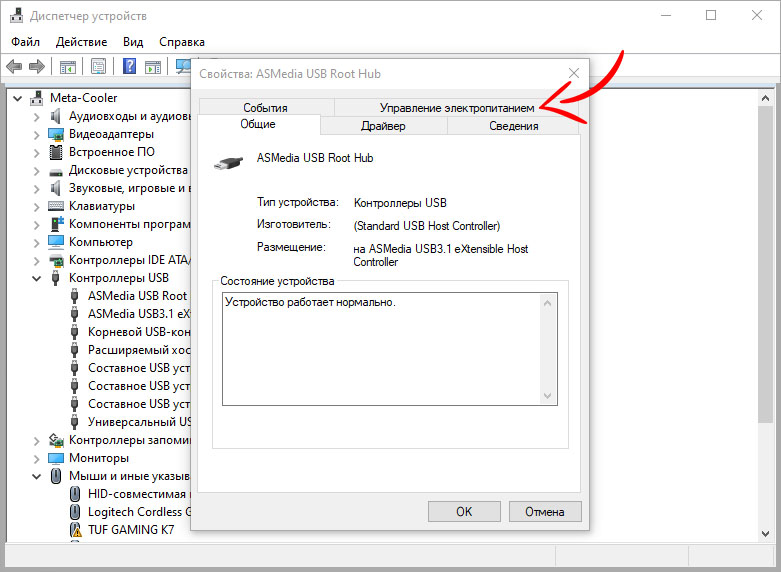Click the Видеоадаптеры display adapter icon
This screenshot has height=572, width=781.
pos(56,134)
